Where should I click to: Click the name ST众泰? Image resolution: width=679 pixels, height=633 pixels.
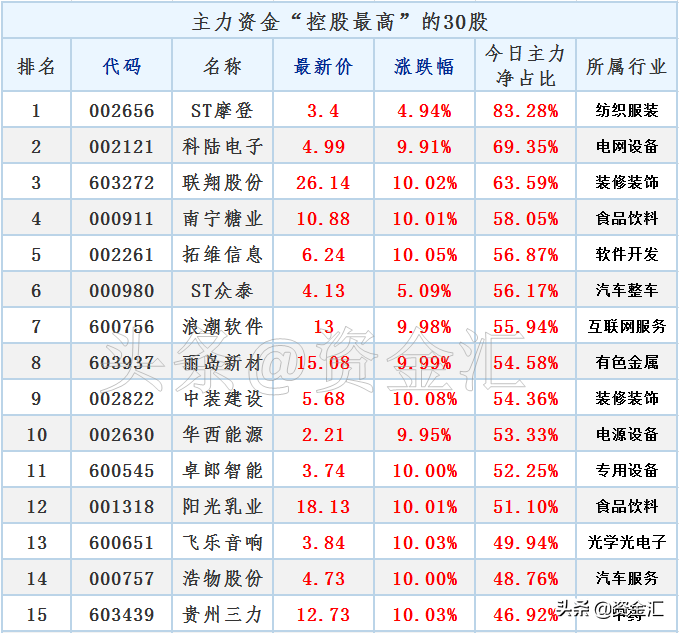[x=222, y=291]
